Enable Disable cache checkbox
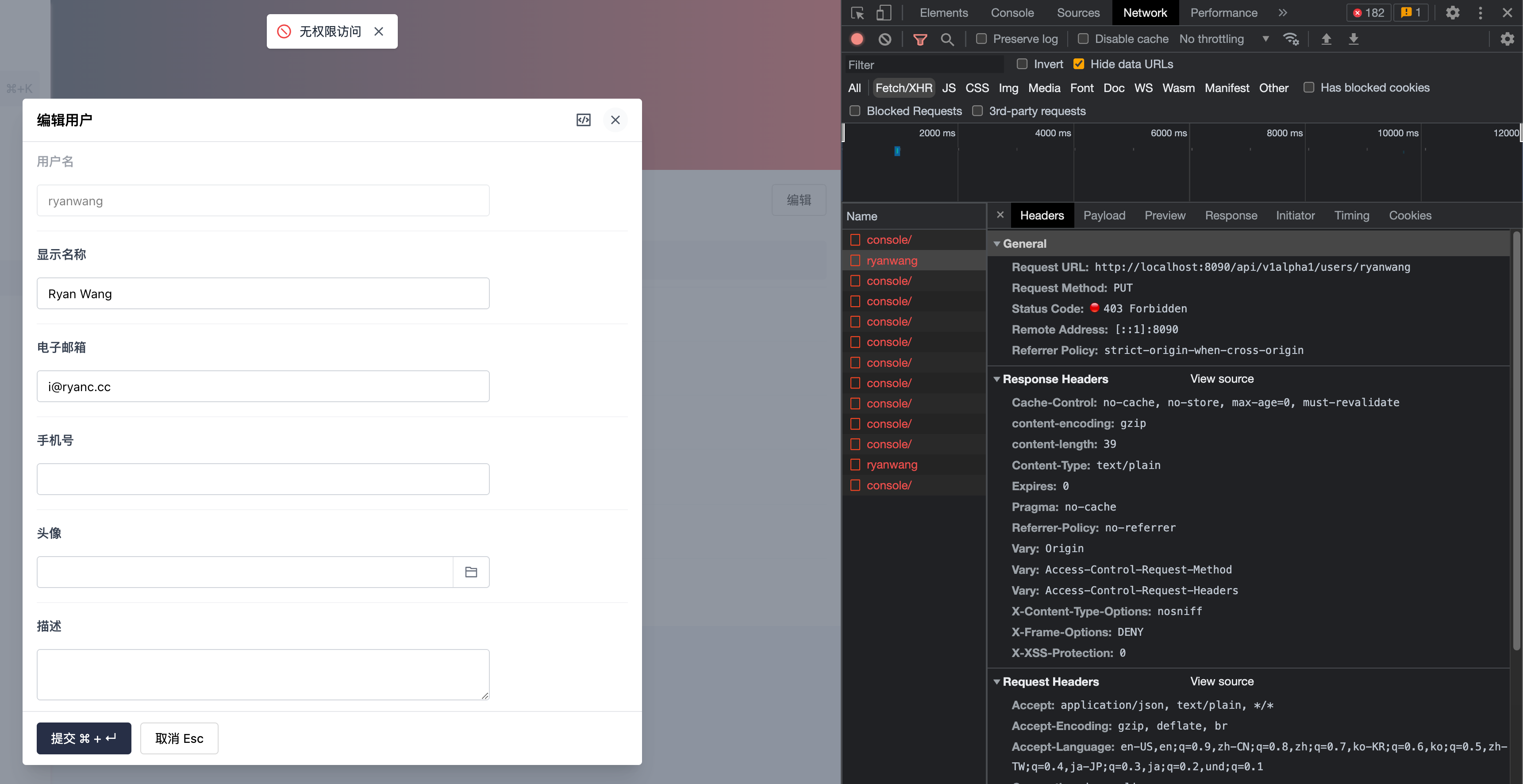1523x784 pixels. 1083,39
